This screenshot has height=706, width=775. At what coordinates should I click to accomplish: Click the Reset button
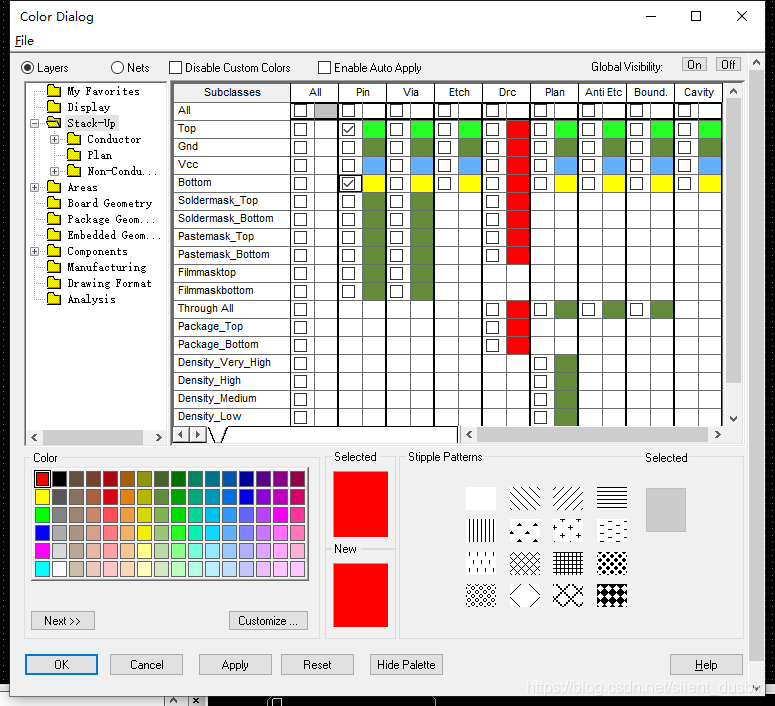pos(317,664)
